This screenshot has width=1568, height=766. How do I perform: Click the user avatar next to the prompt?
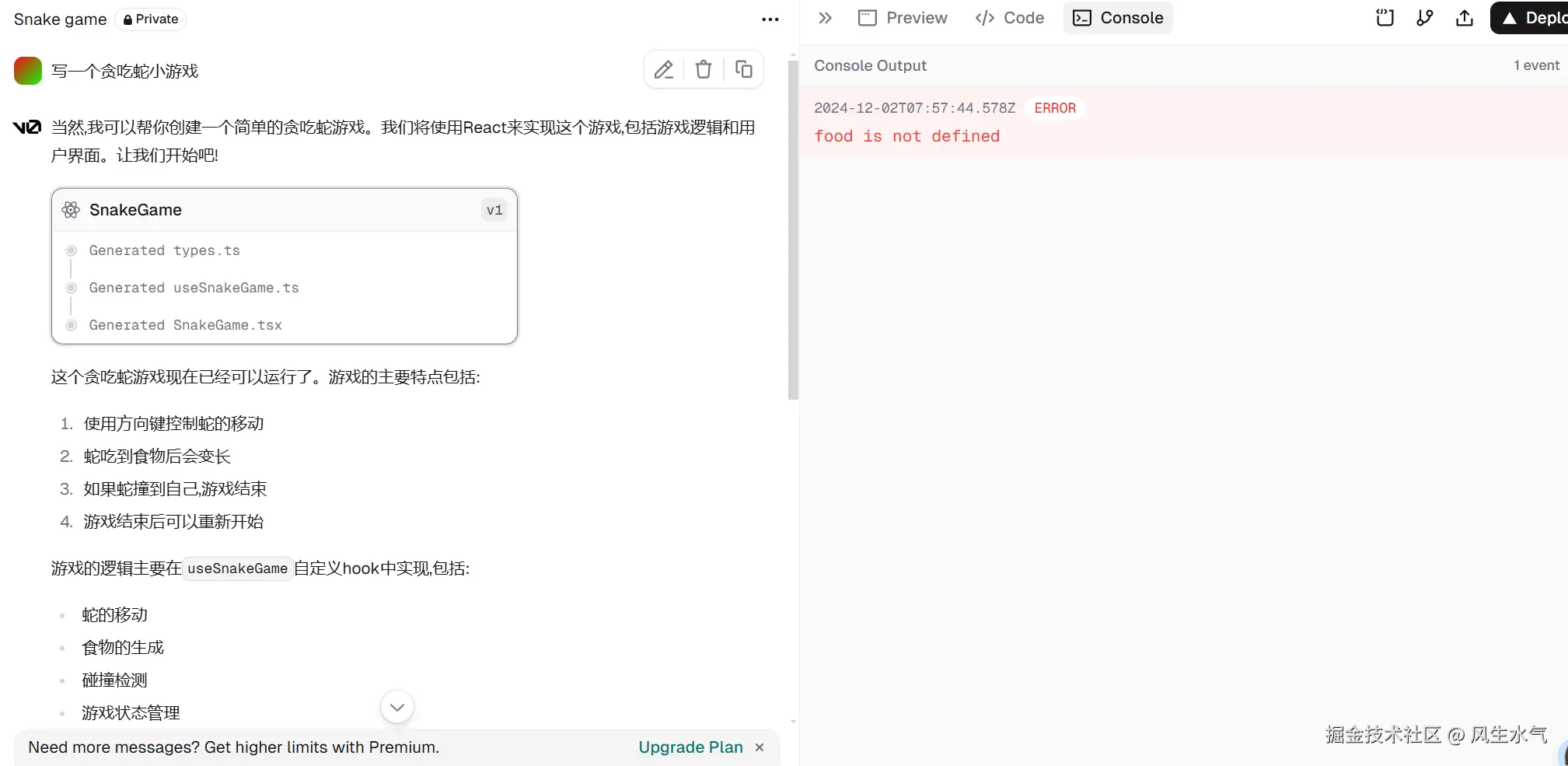point(28,71)
